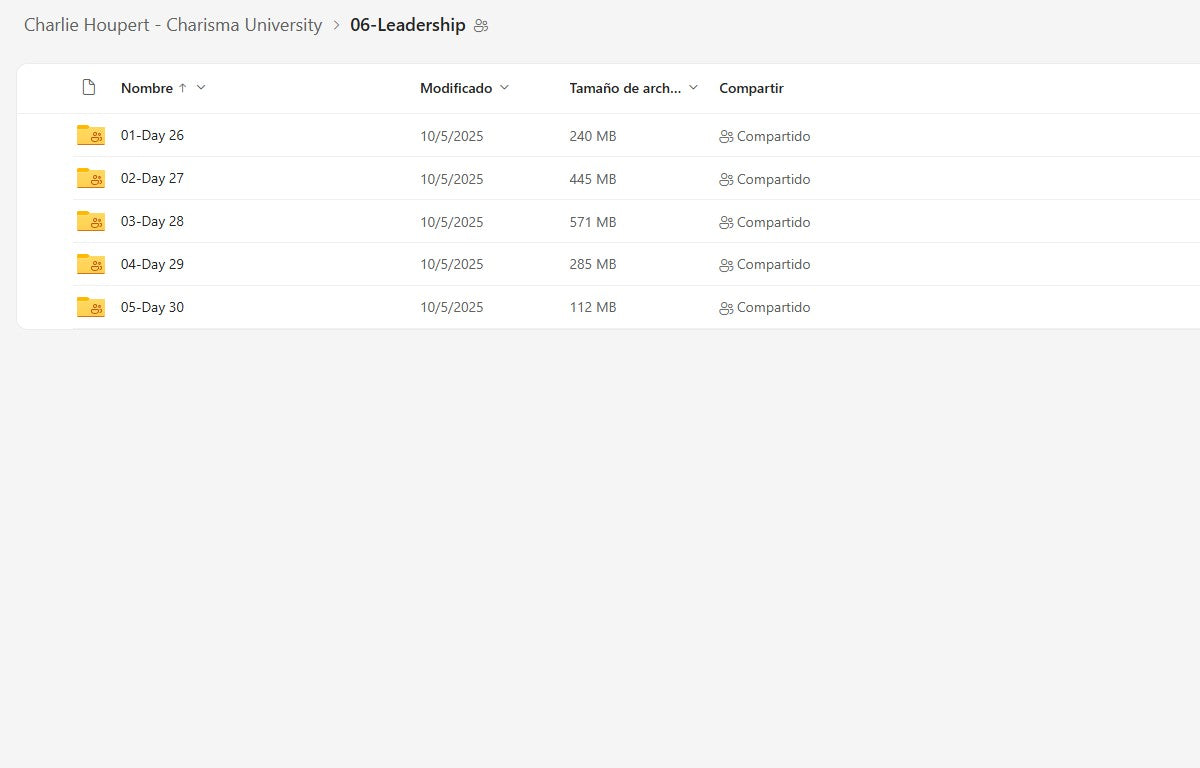Click the 03-Day 28 shared folder icon
Image resolution: width=1200 pixels, height=768 pixels.
90,222
